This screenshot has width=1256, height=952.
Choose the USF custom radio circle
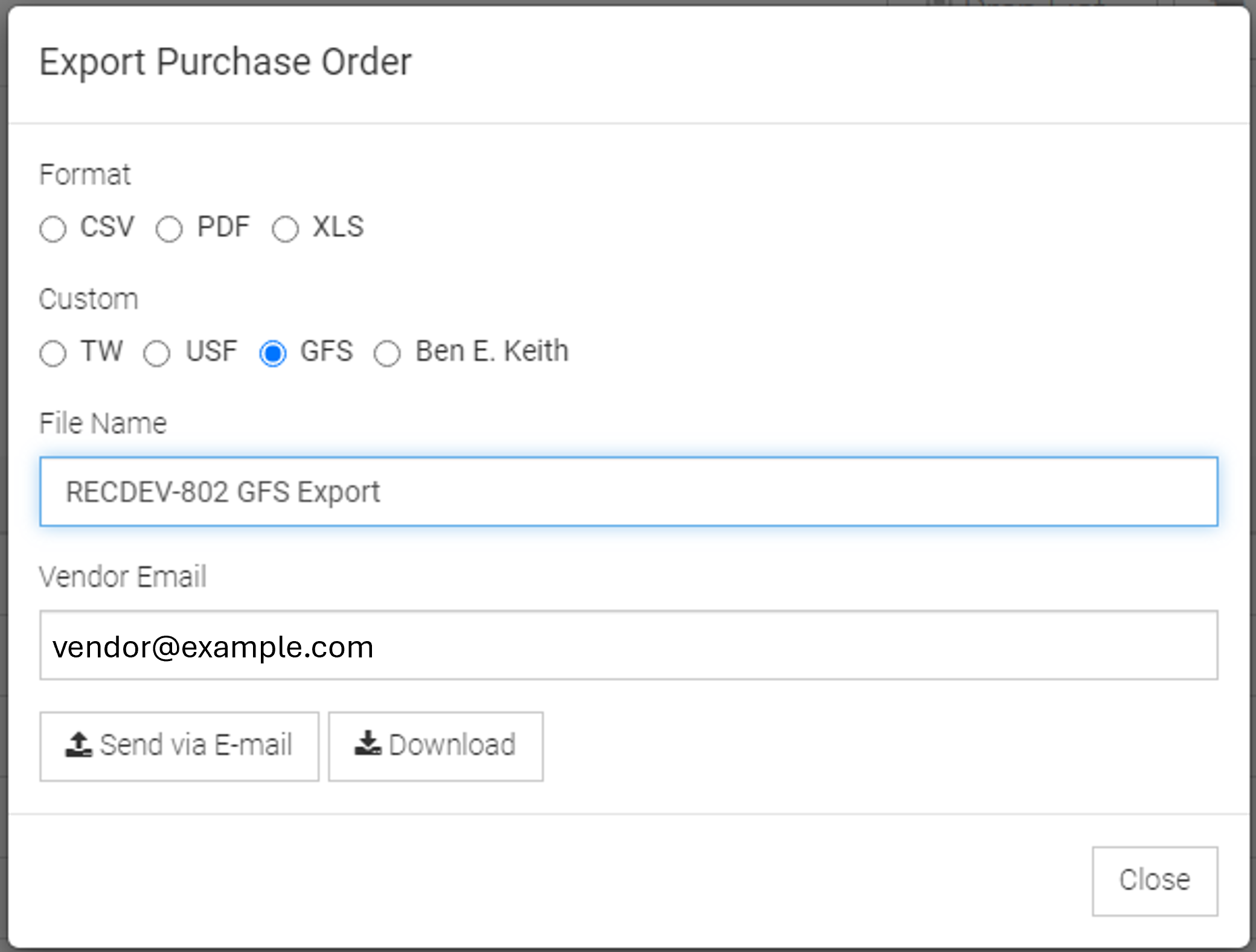click(156, 353)
